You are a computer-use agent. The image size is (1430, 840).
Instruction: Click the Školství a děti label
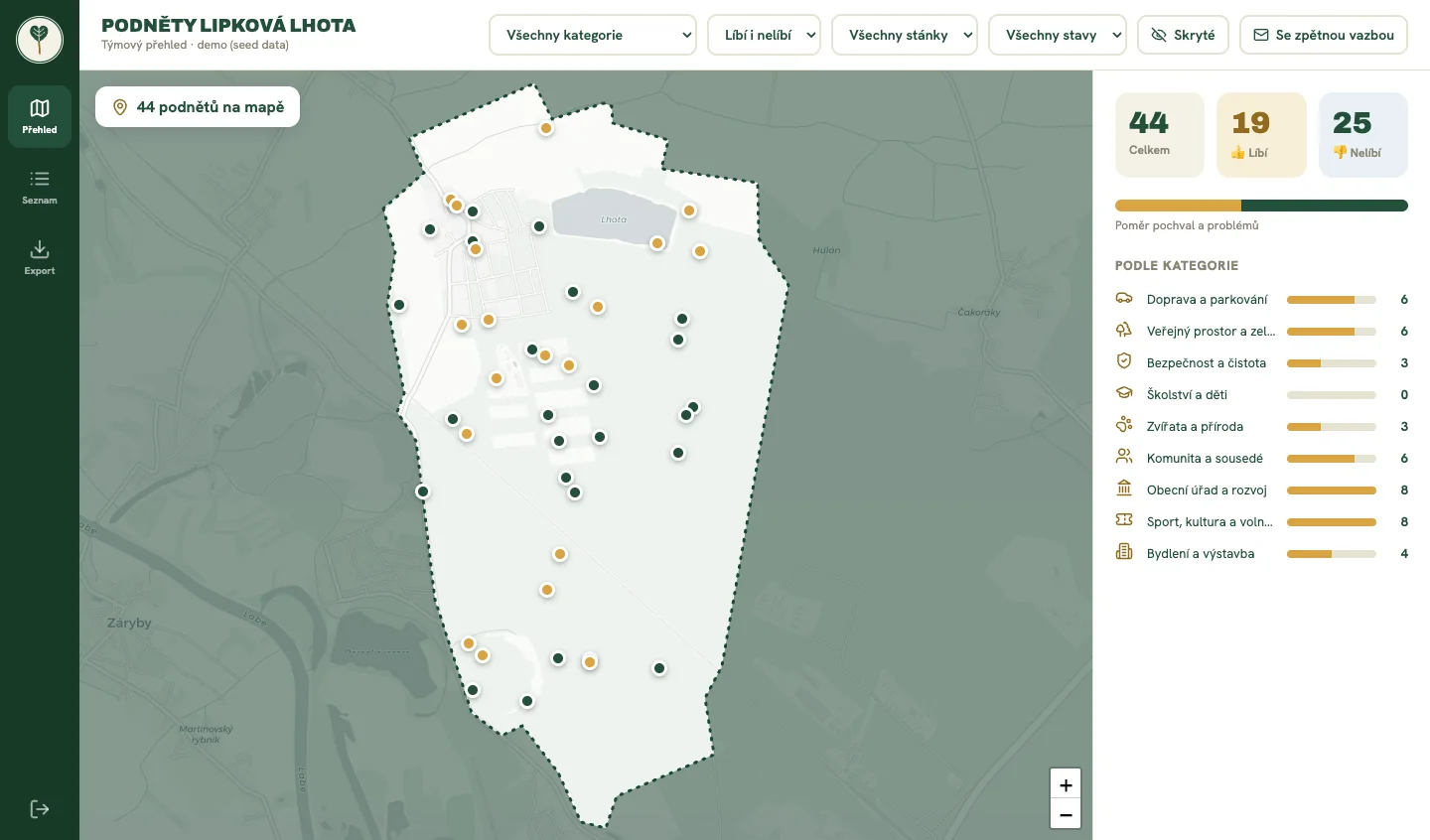pos(1187,395)
